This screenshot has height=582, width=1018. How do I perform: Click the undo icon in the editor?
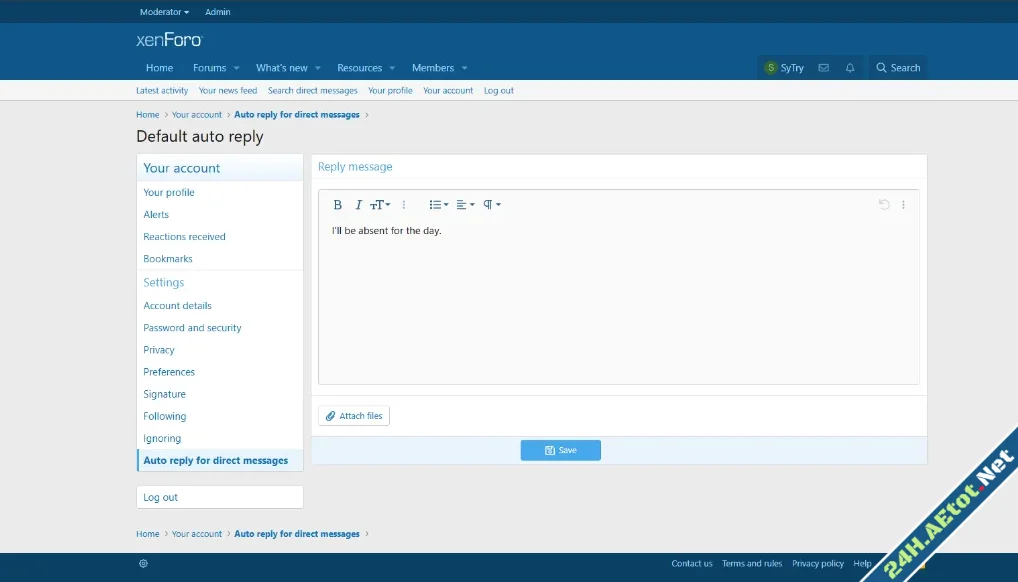click(884, 205)
